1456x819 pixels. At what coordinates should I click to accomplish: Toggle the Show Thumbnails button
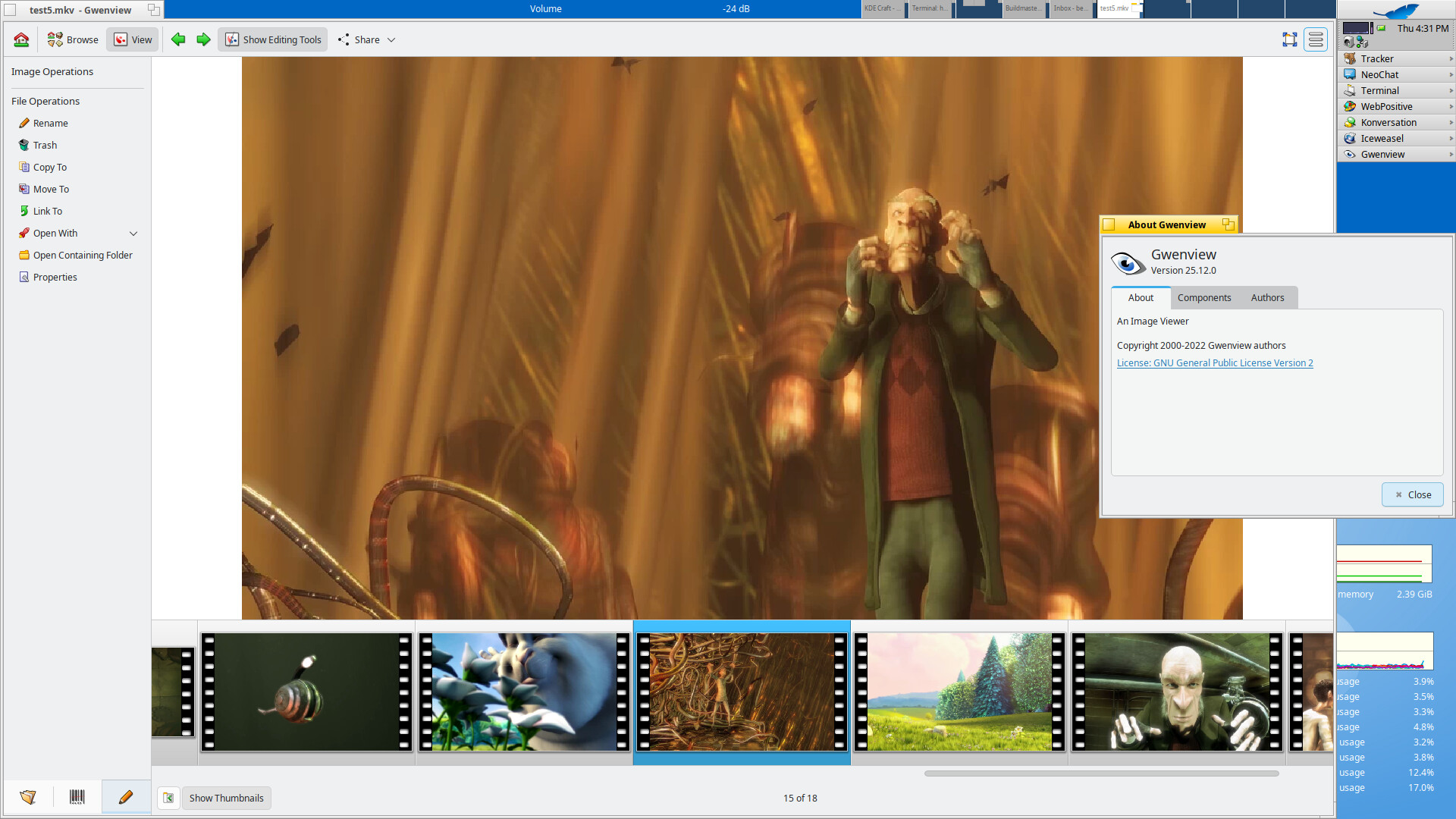226,798
